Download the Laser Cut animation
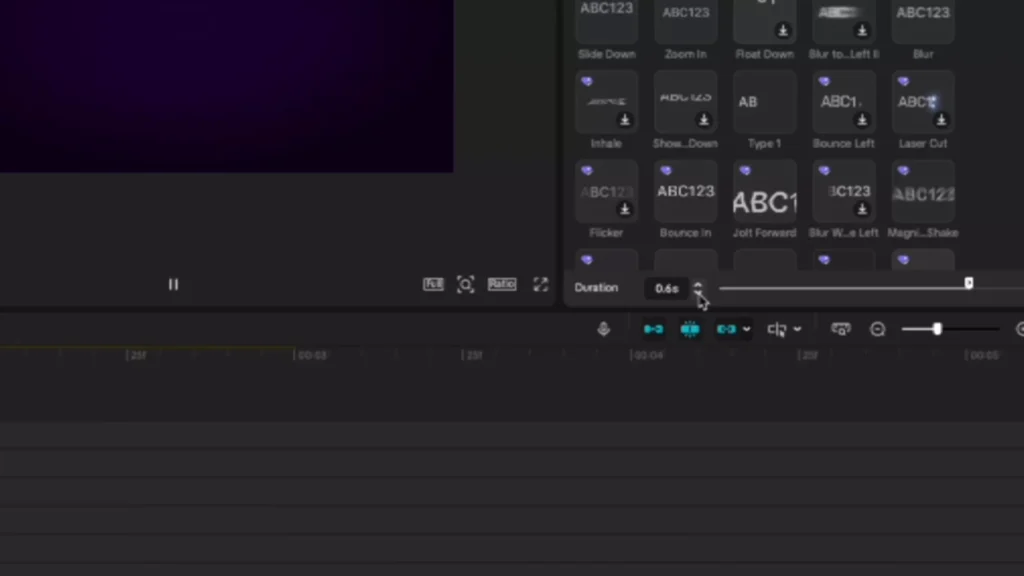The image size is (1024, 576). (x=941, y=120)
